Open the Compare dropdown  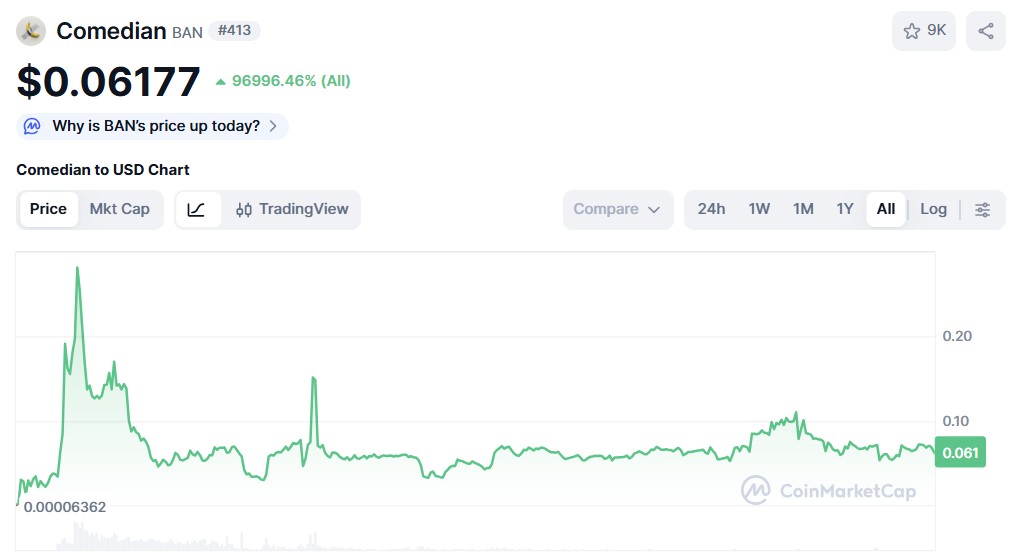(618, 209)
